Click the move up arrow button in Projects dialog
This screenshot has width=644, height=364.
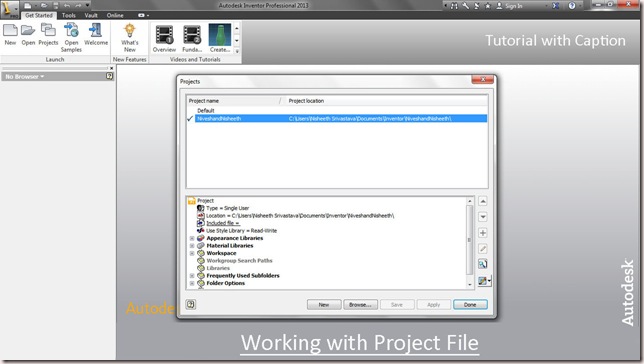pyautogui.click(x=483, y=201)
